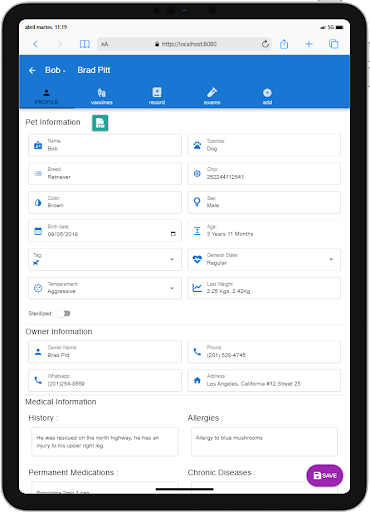This screenshot has width=370, height=512.
Task: Tap the AA reader text button
Action: (104, 44)
